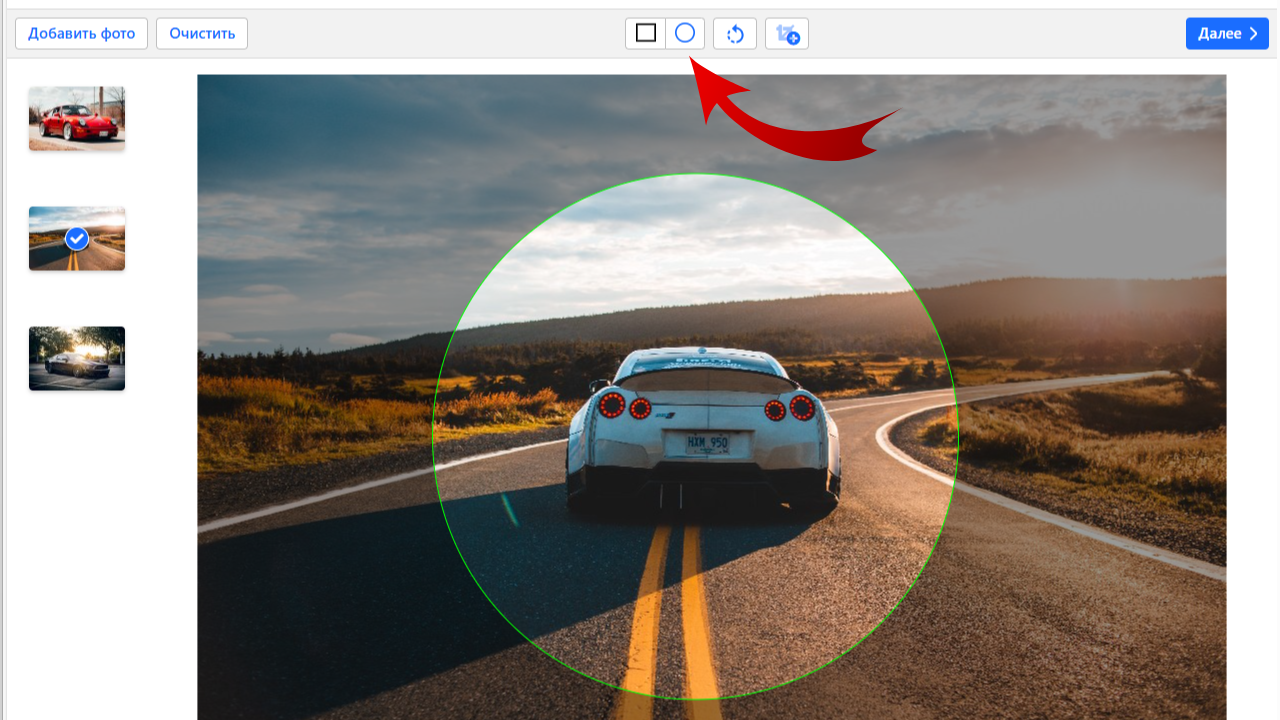Select the circle crop shape

click(685, 33)
